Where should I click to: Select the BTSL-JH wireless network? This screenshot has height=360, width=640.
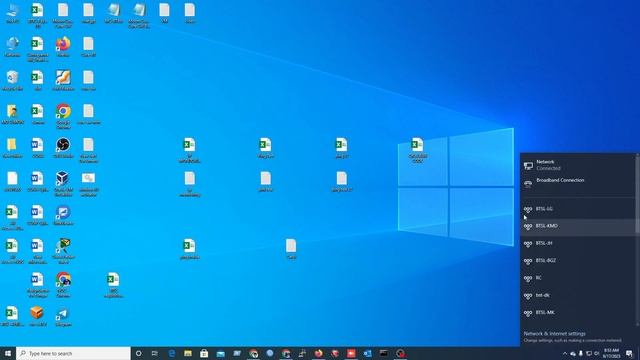[x=577, y=243]
